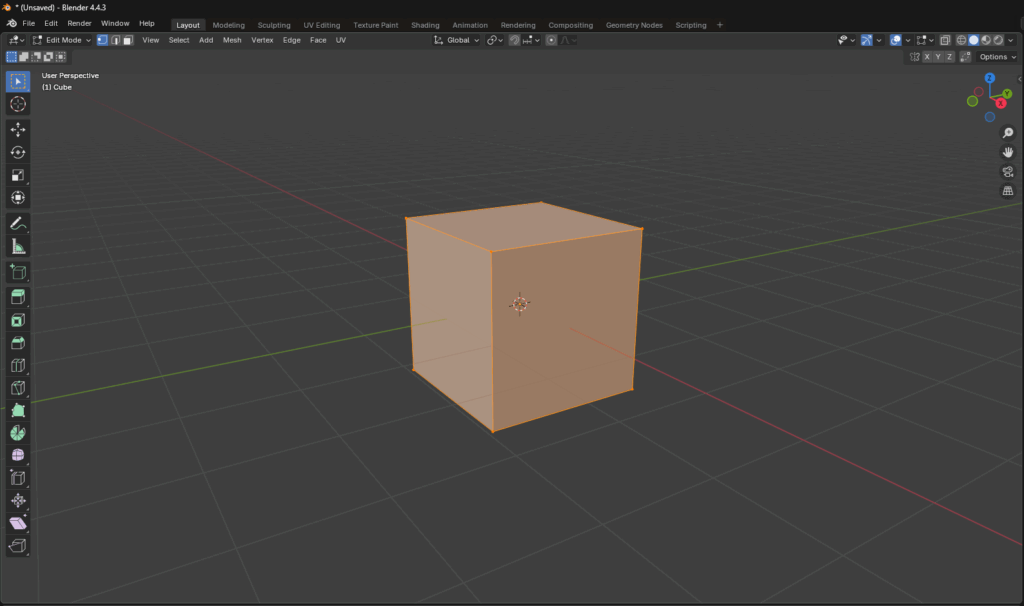The height and width of the screenshot is (606, 1024).
Task: Expand the overlays options arrow
Action: [908, 40]
